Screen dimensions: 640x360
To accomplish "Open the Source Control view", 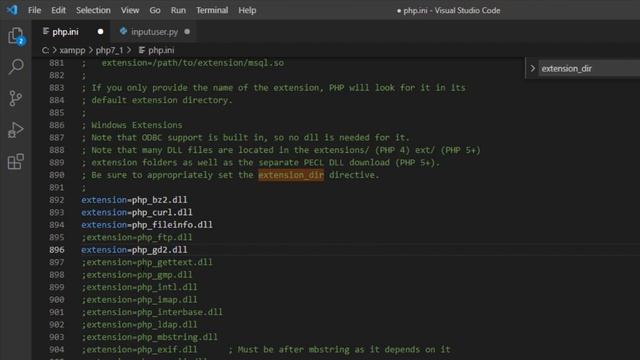I will coord(16,98).
